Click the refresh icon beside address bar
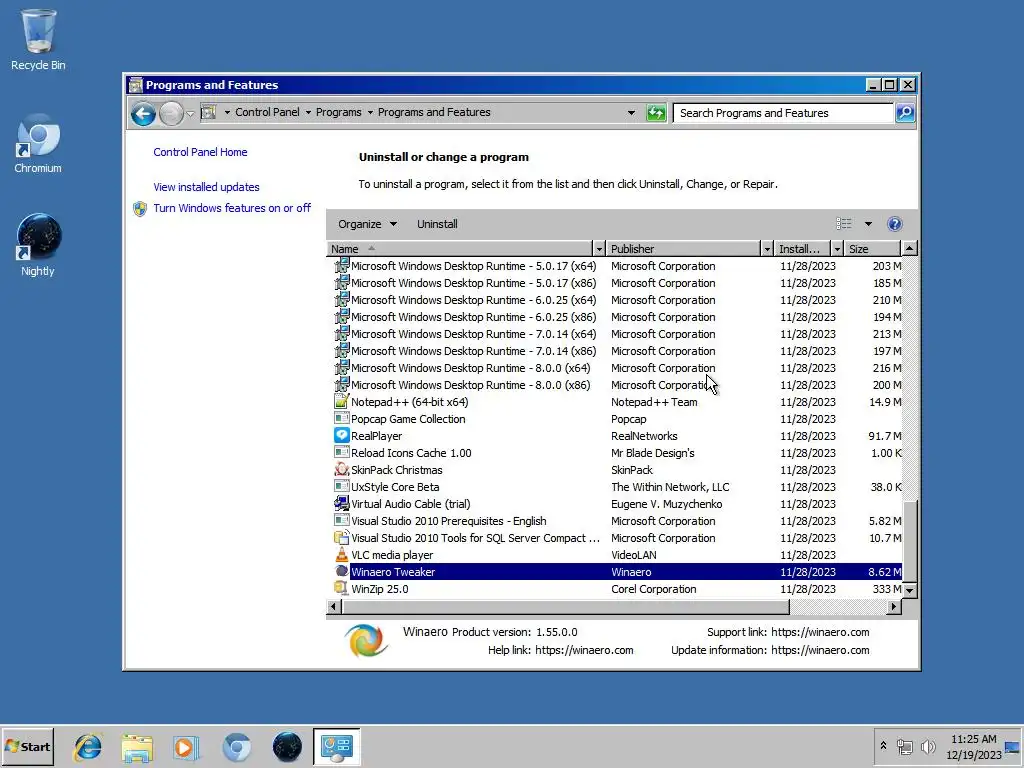Viewport: 1024px width, 768px height. 656,113
